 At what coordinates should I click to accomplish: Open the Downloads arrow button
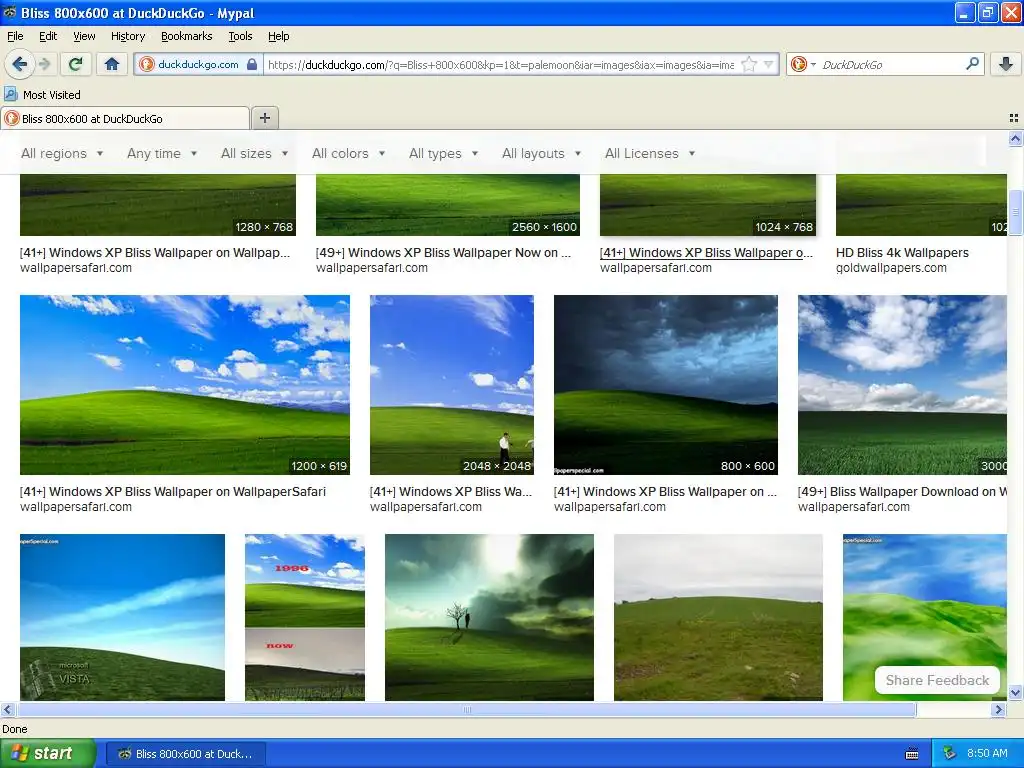pyautogui.click(x=1006, y=64)
